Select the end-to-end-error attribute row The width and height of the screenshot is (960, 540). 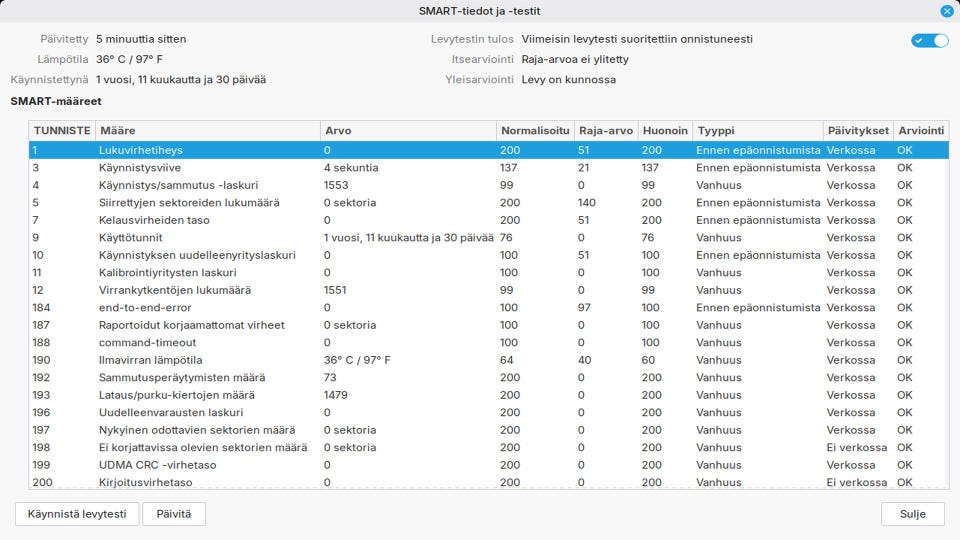pos(489,307)
